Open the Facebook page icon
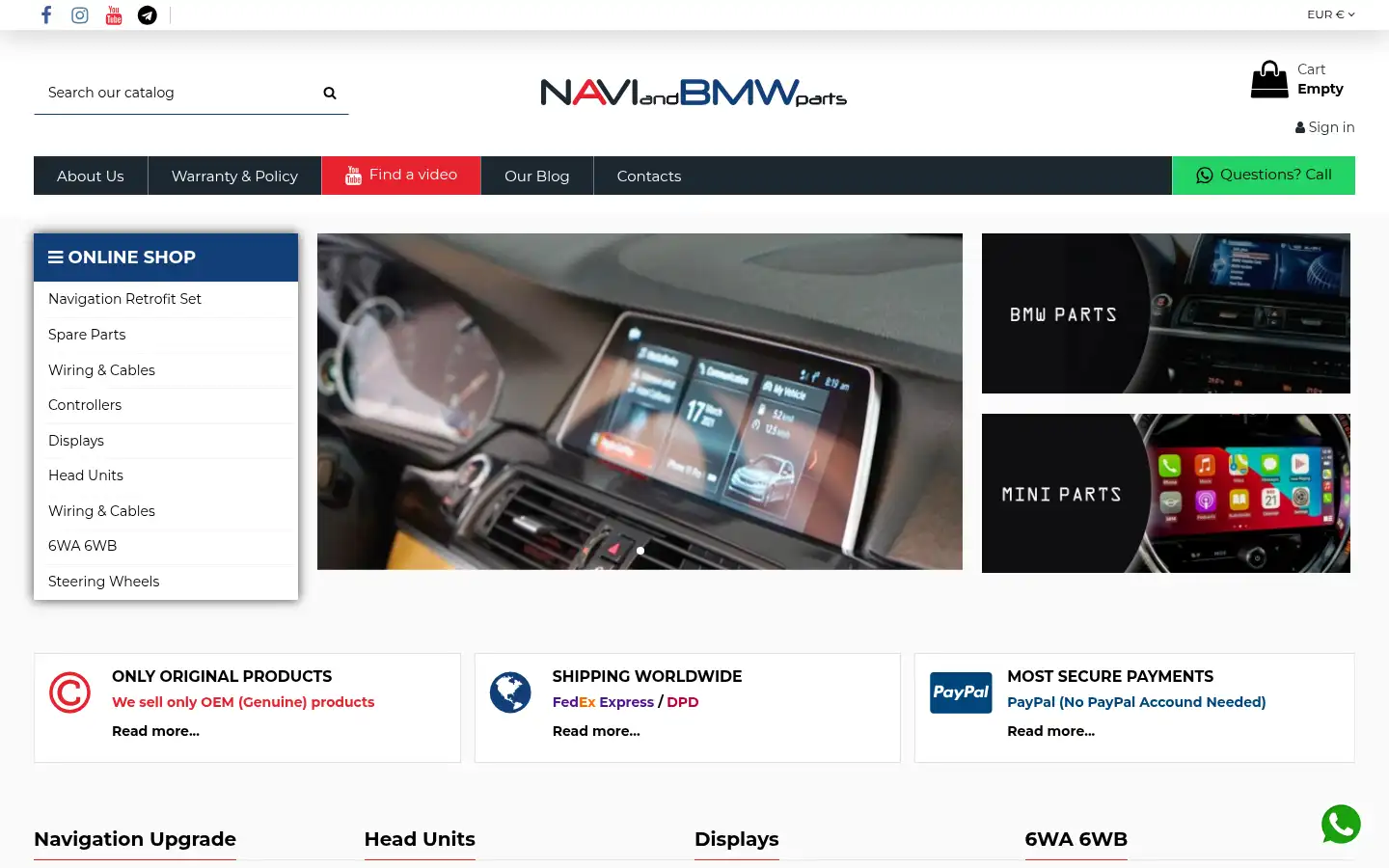Viewport: 1389px width, 868px height. (46, 14)
